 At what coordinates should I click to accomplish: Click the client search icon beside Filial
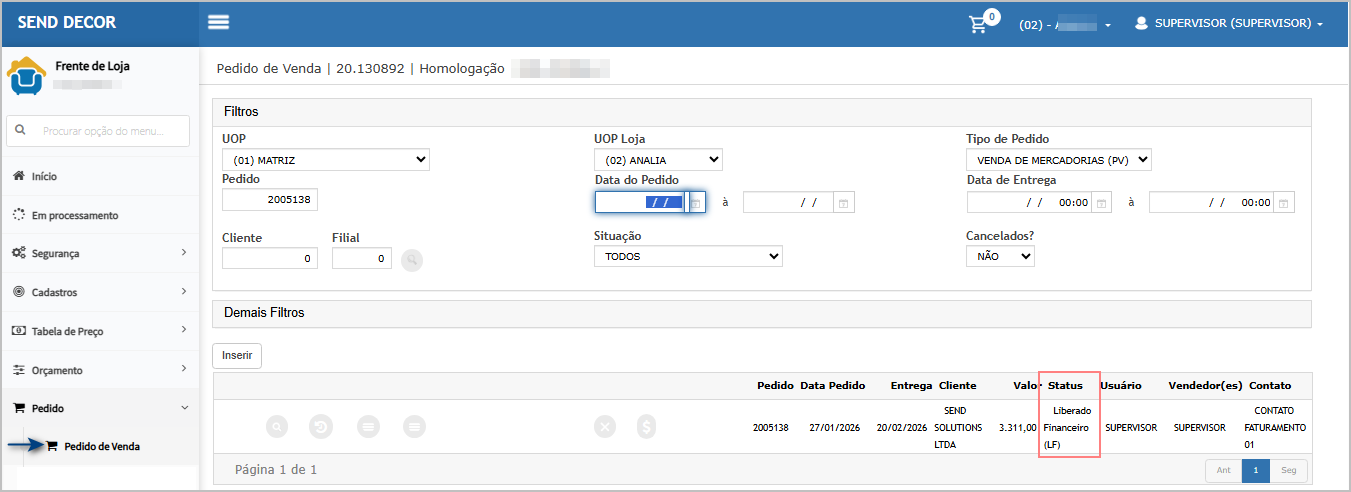[x=412, y=260]
